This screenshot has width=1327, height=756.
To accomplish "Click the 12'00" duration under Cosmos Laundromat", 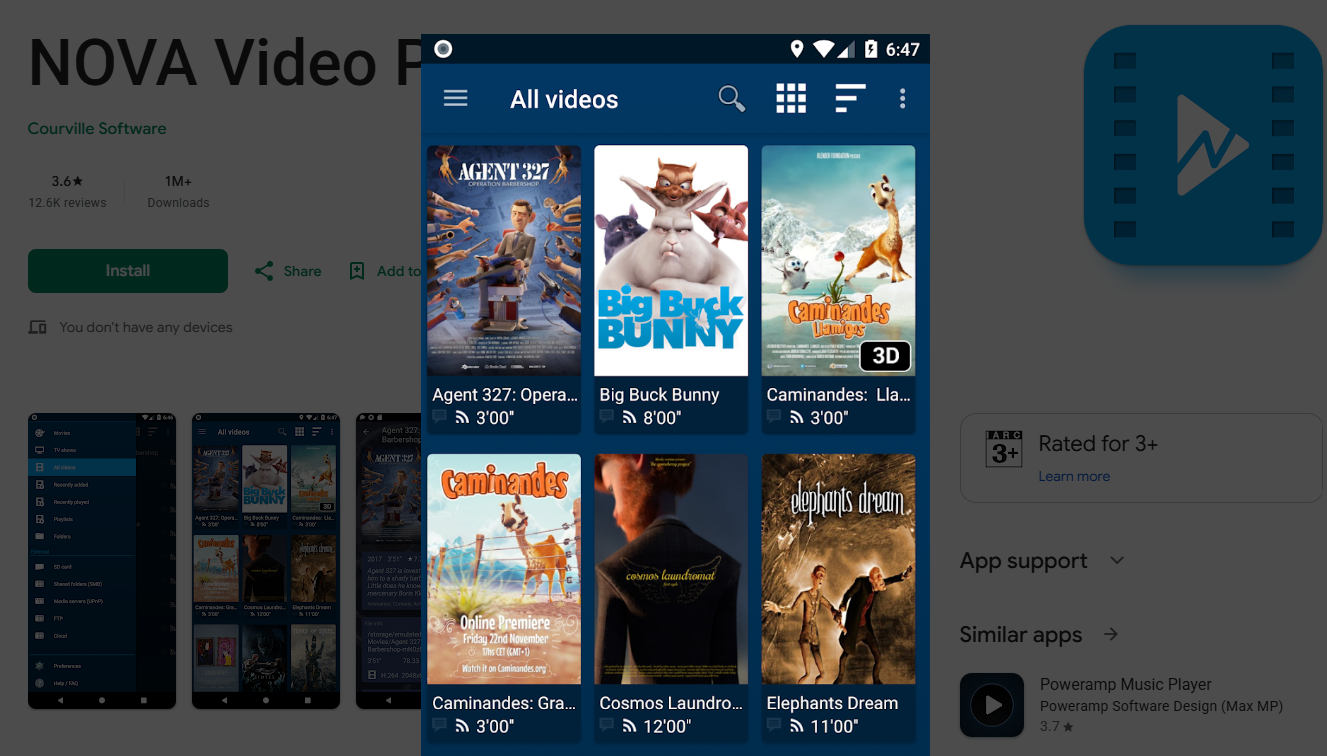I will (x=667, y=726).
